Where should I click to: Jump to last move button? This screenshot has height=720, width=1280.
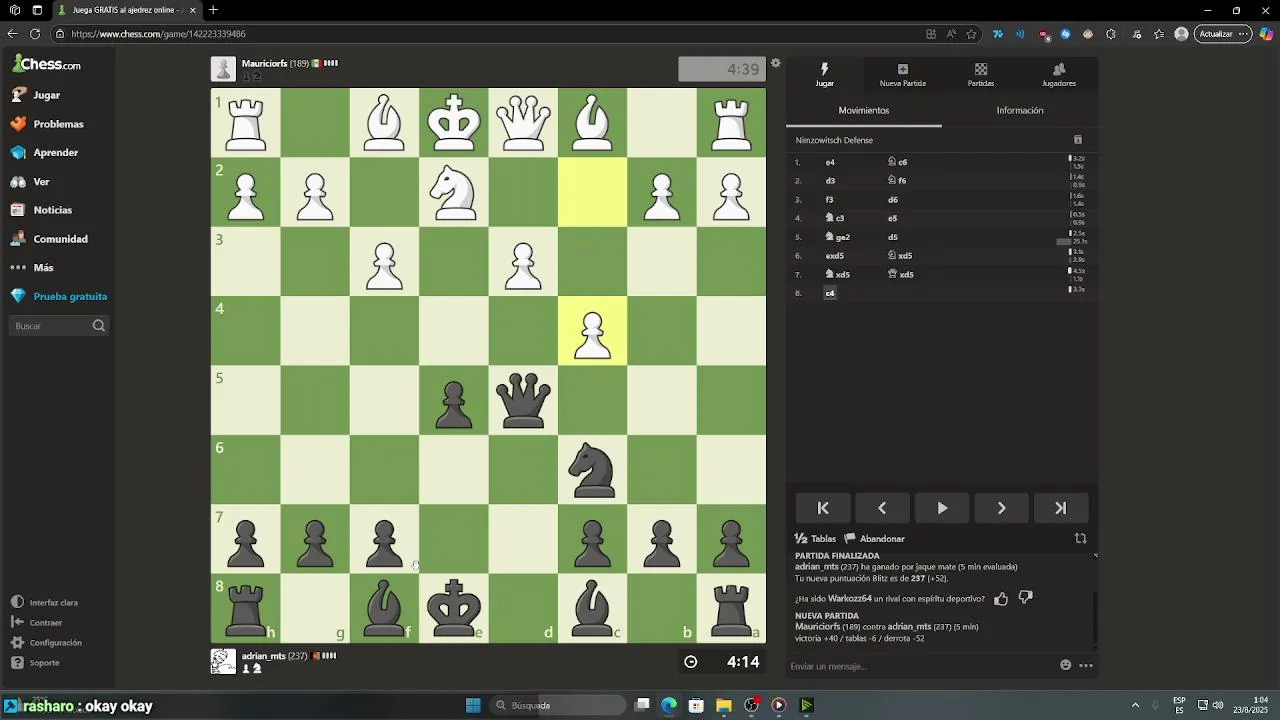pyautogui.click(x=1061, y=508)
